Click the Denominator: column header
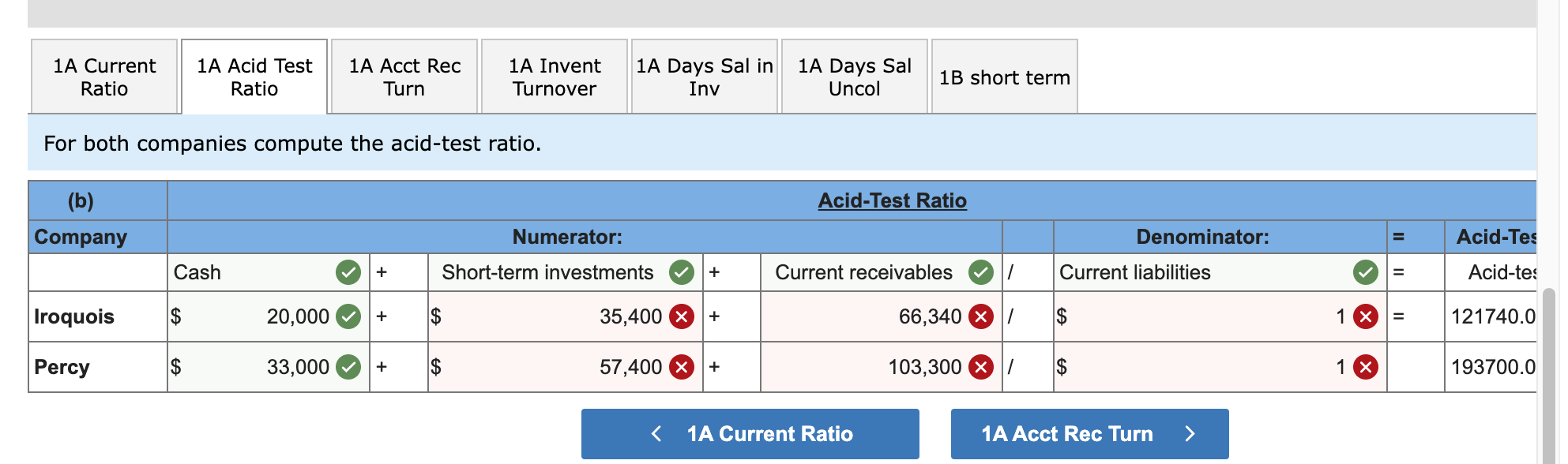The width and height of the screenshot is (1568, 464). 1202,237
